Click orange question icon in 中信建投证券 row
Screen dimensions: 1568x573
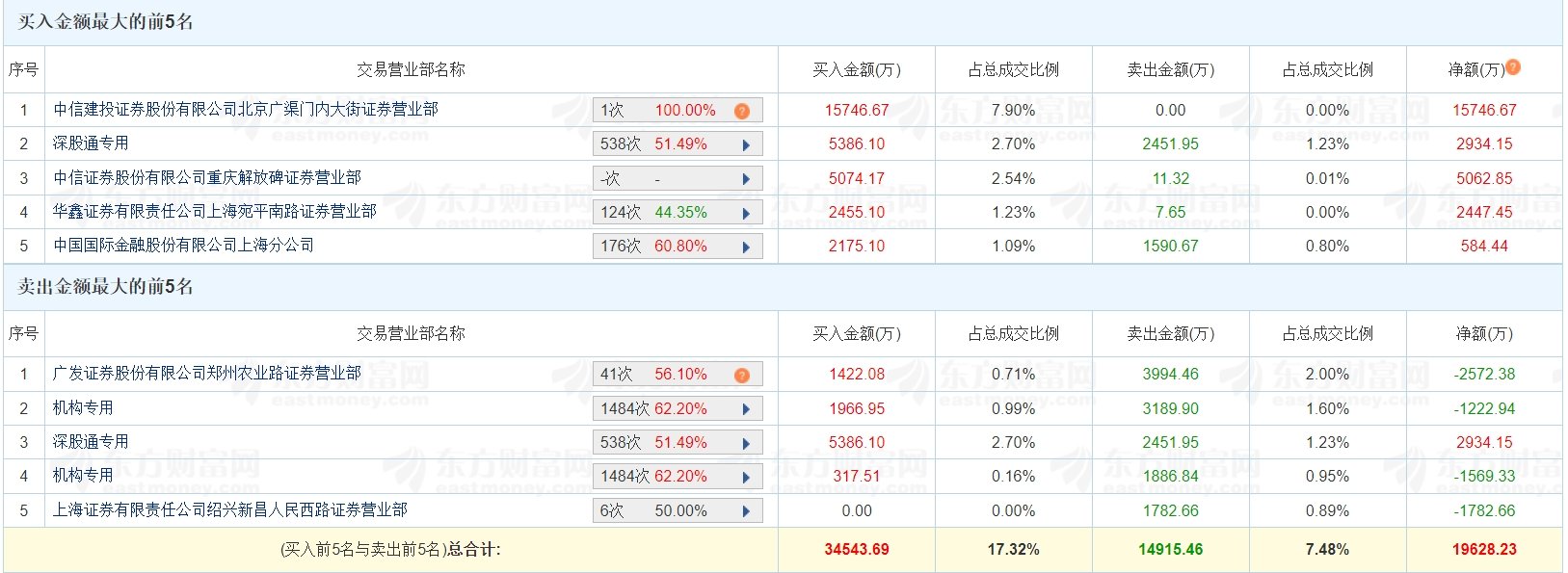[741, 111]
